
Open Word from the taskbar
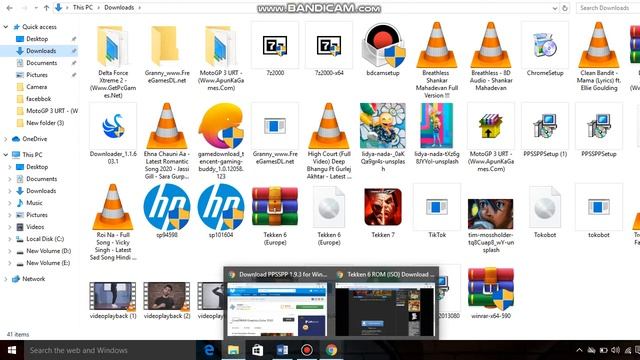coord(282,350)
